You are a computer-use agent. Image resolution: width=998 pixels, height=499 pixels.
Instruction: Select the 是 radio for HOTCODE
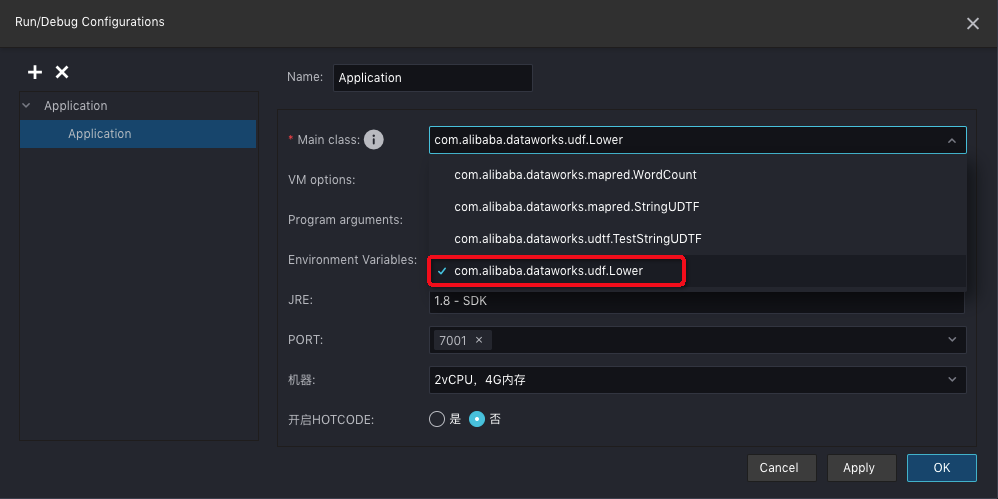click(x=437, y=419)
